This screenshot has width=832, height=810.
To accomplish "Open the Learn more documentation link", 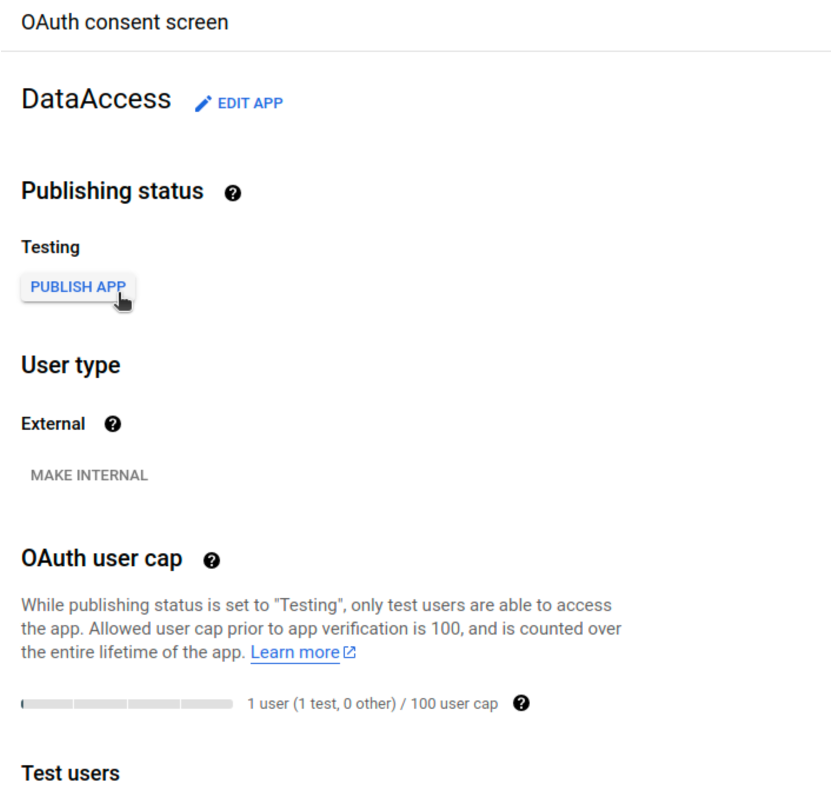I will pyautogui.click(x=295, y=651).
